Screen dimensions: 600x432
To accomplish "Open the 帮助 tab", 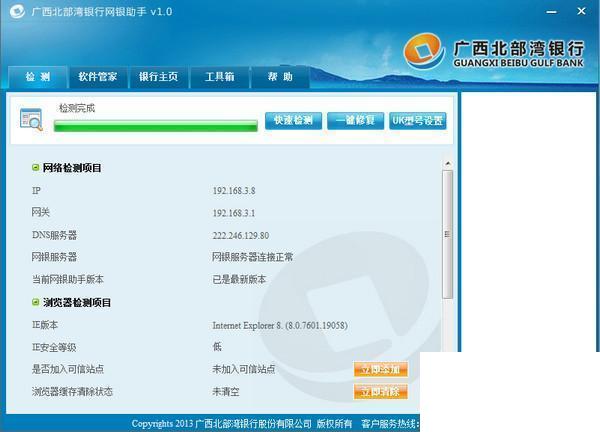I will pos(280,77).
